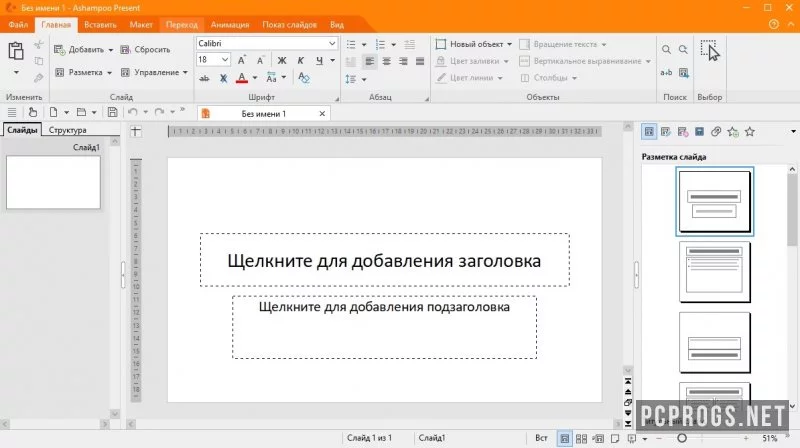This screenshot has height=448, width=800.
Task: Align text left in paragraph group
Action: 369,61
